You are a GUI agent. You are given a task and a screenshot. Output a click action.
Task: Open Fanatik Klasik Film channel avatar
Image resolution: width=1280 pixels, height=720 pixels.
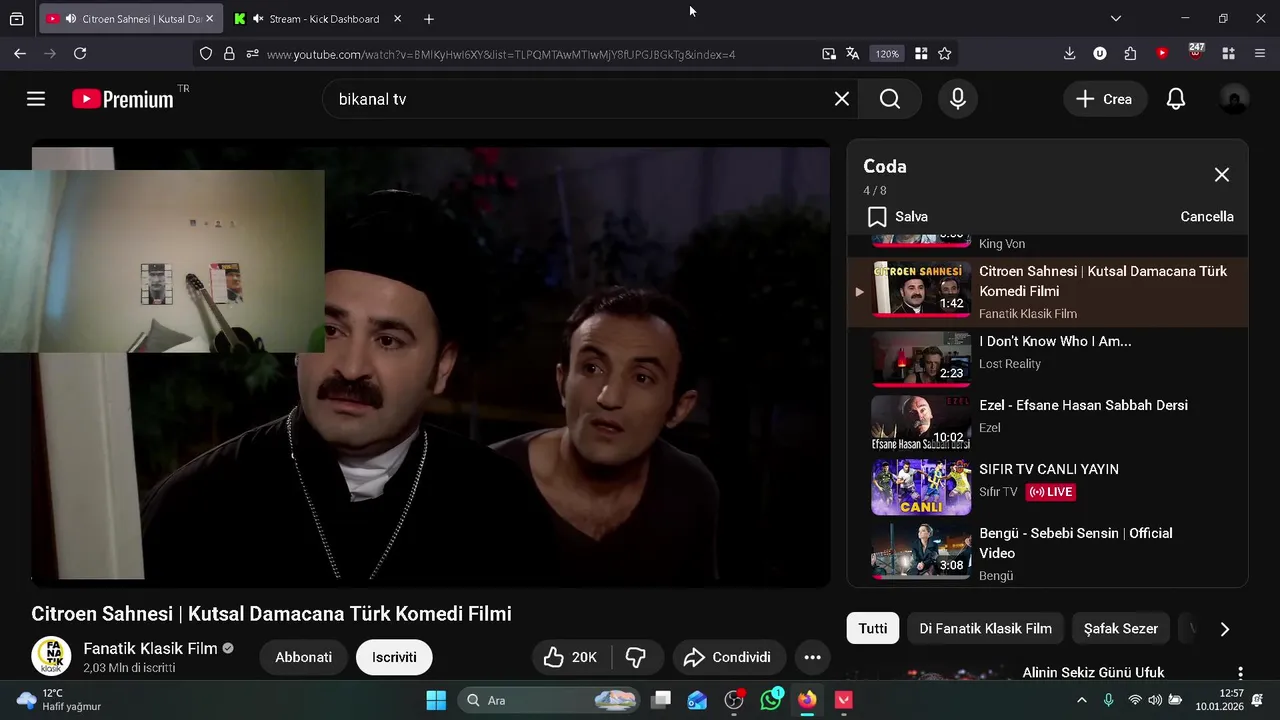51,656
